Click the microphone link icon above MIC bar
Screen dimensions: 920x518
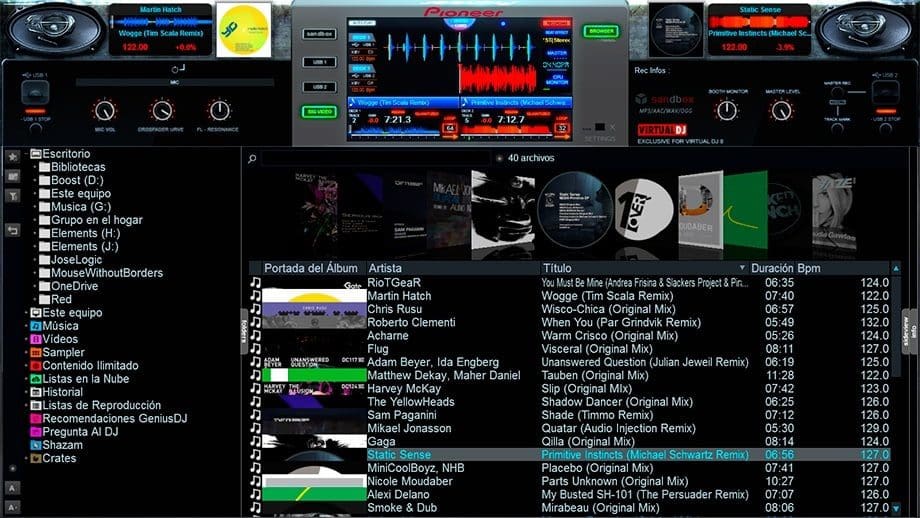pos(178,69)
